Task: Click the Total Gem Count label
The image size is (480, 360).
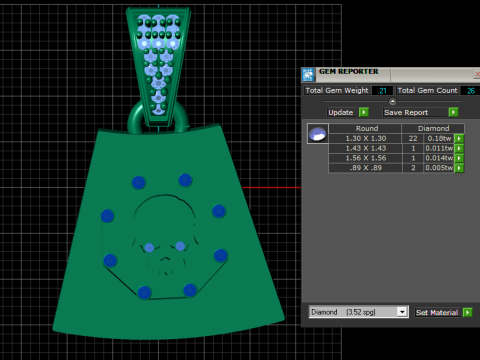Action: point(427,91)
